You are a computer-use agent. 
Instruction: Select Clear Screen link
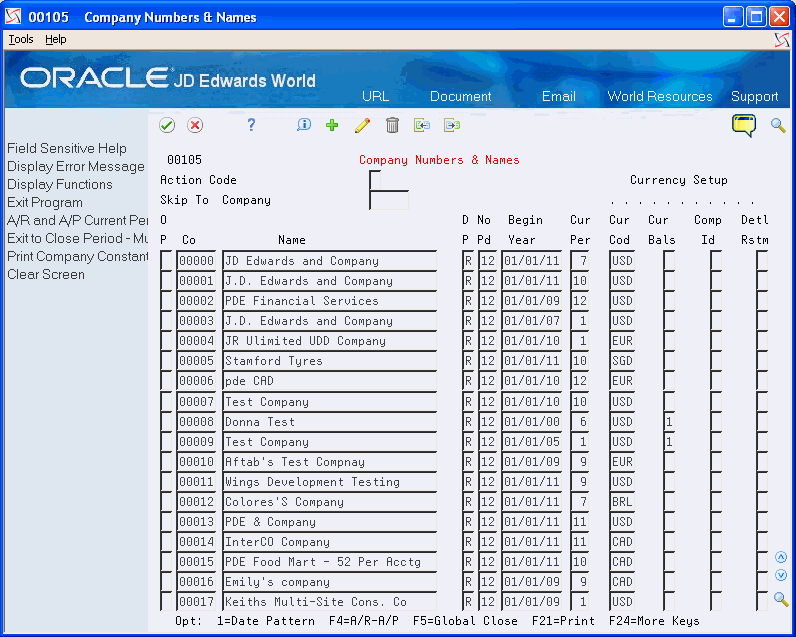coord(46,275)
